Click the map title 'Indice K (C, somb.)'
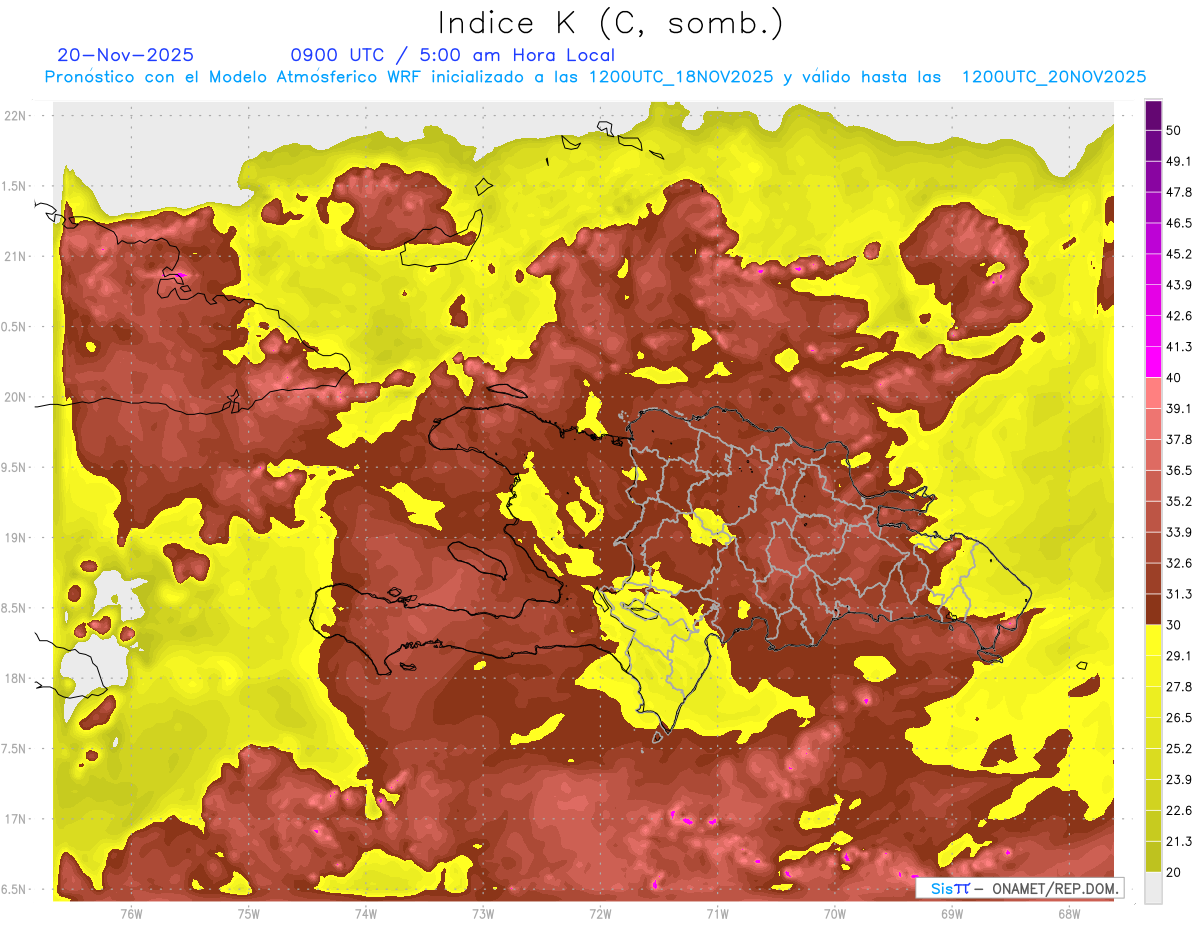The width and height of the screenshot is (1200, 927). (610, 24)
